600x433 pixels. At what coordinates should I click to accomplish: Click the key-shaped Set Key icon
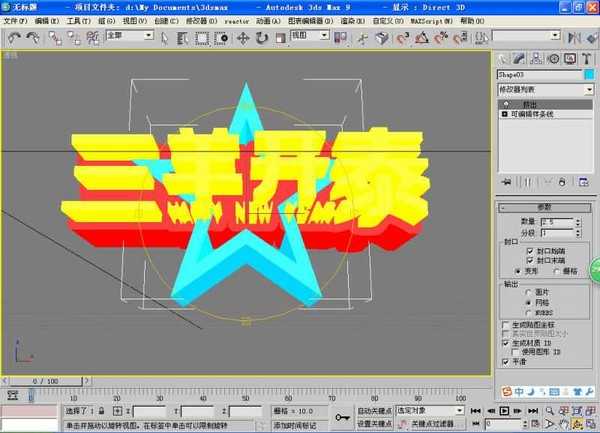343,416
